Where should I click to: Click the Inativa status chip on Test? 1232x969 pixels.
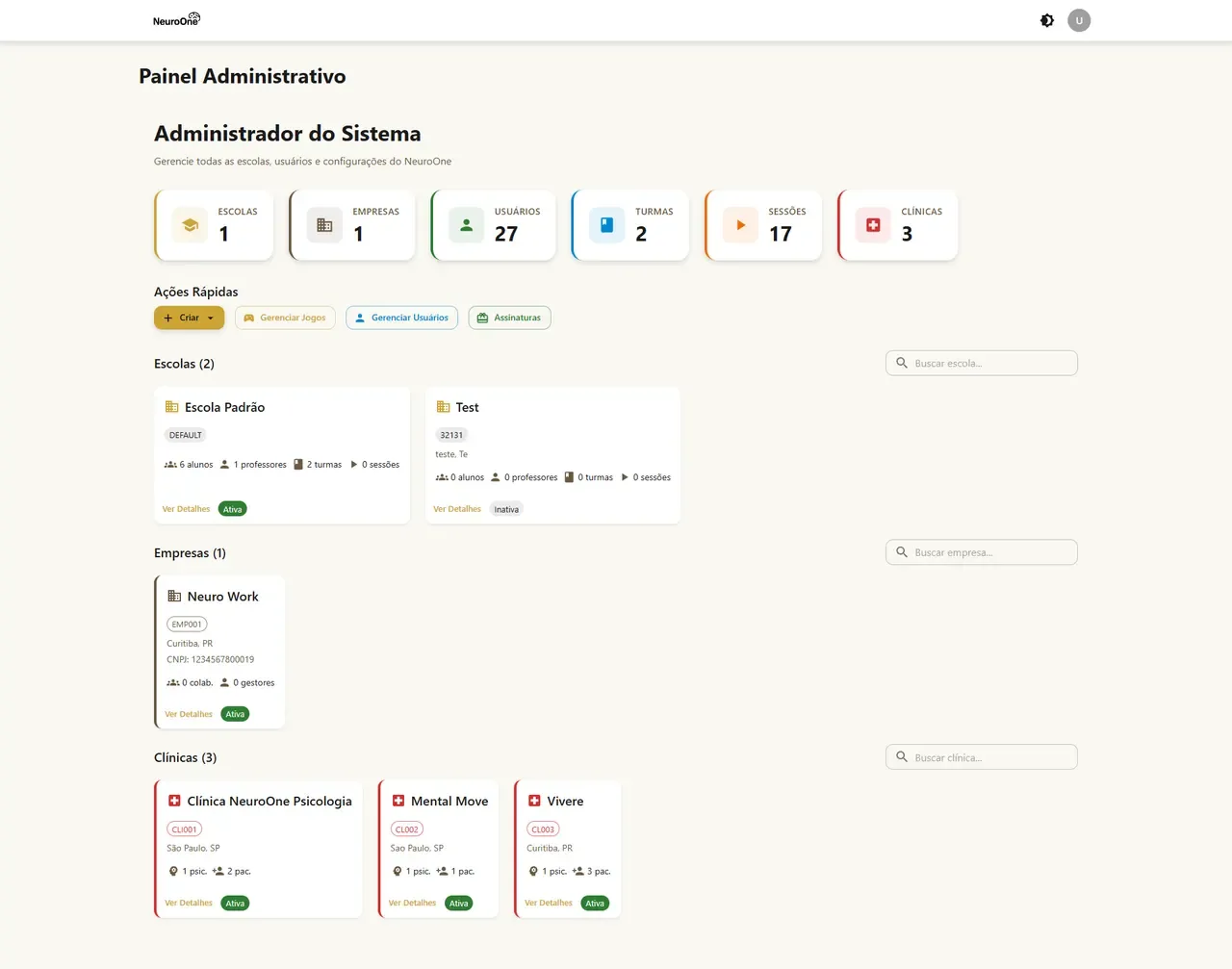coord(506,509)
